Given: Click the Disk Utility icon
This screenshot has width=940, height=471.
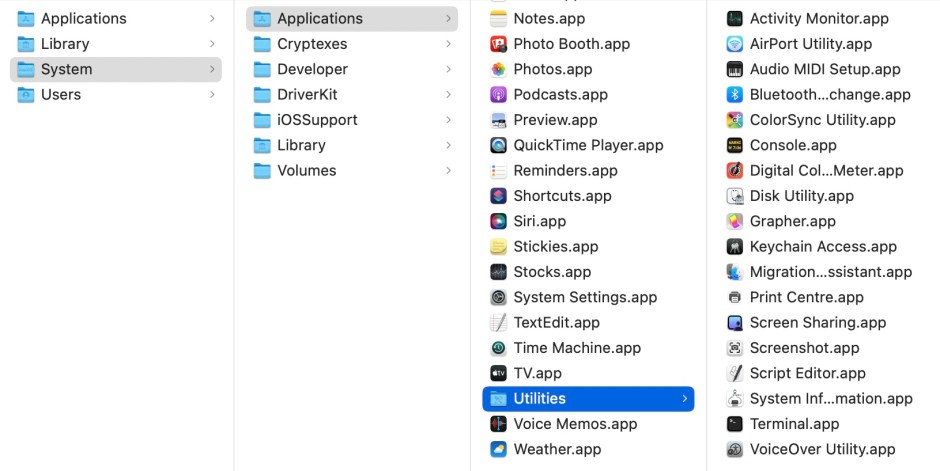Looking at the screenshot, I should [x=734, y=196].
